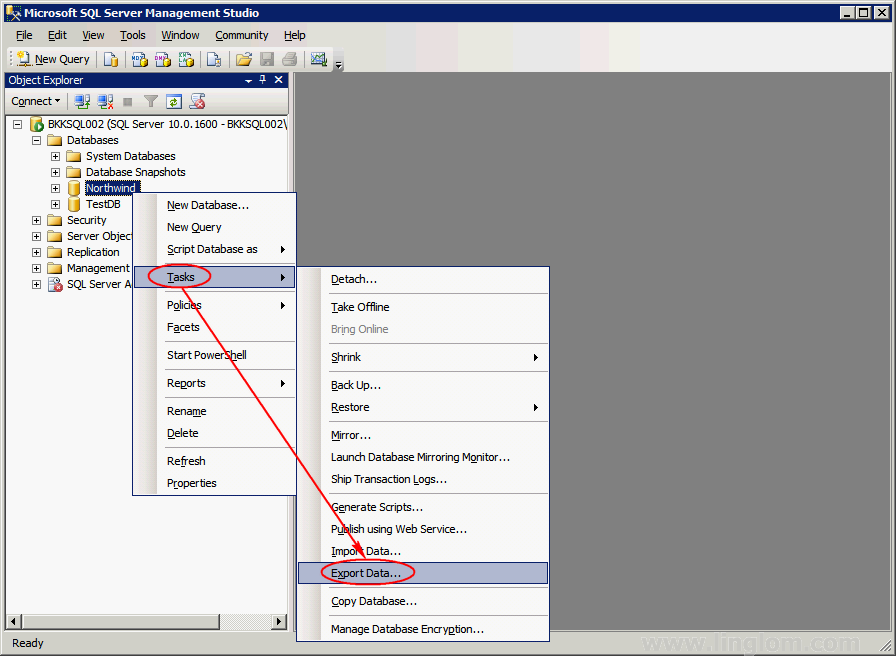Click the Disconnect server icon
This screenshot has height=656, width=896.
105,102
